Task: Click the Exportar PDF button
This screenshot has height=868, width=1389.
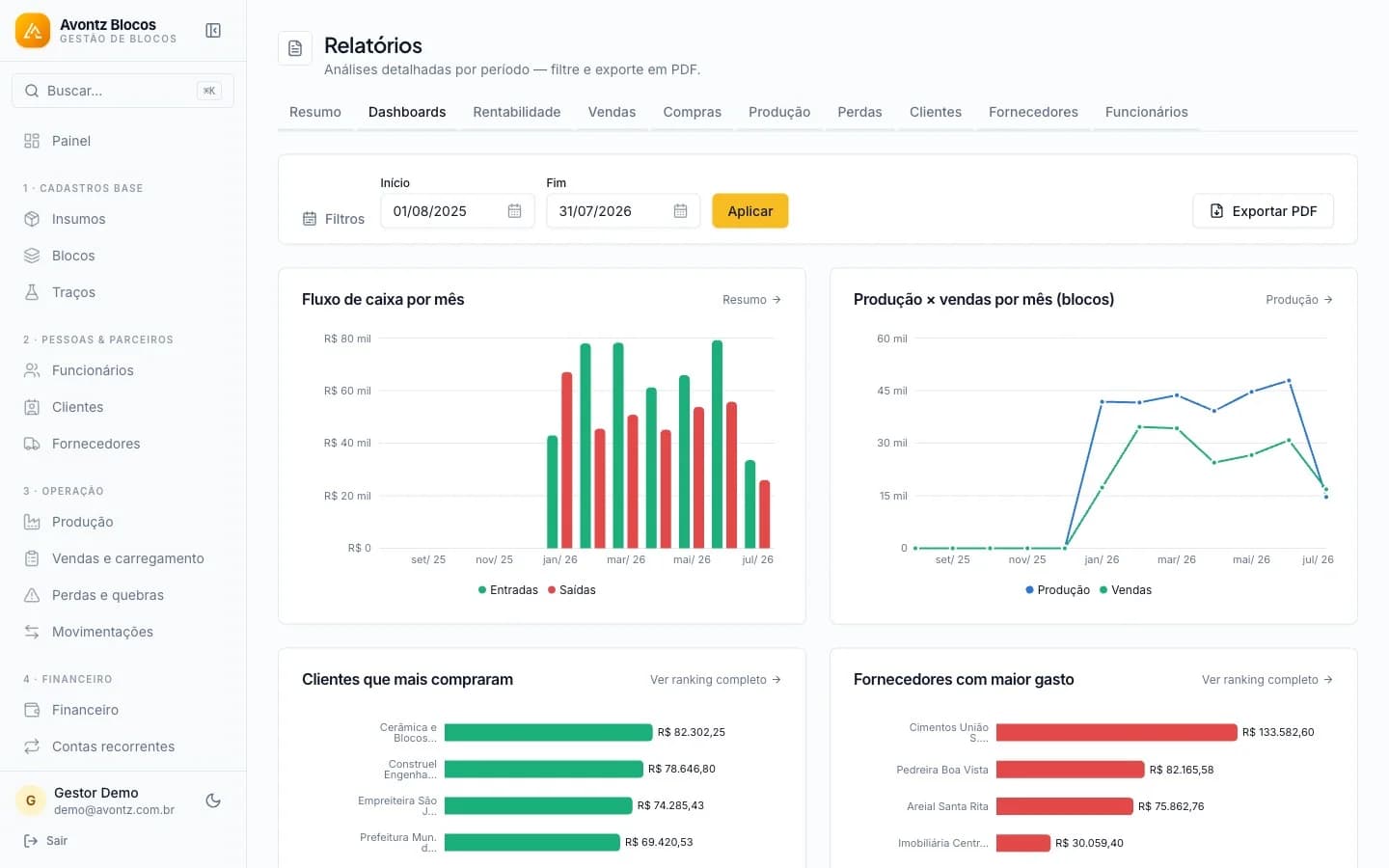Action: (1264, 211)
